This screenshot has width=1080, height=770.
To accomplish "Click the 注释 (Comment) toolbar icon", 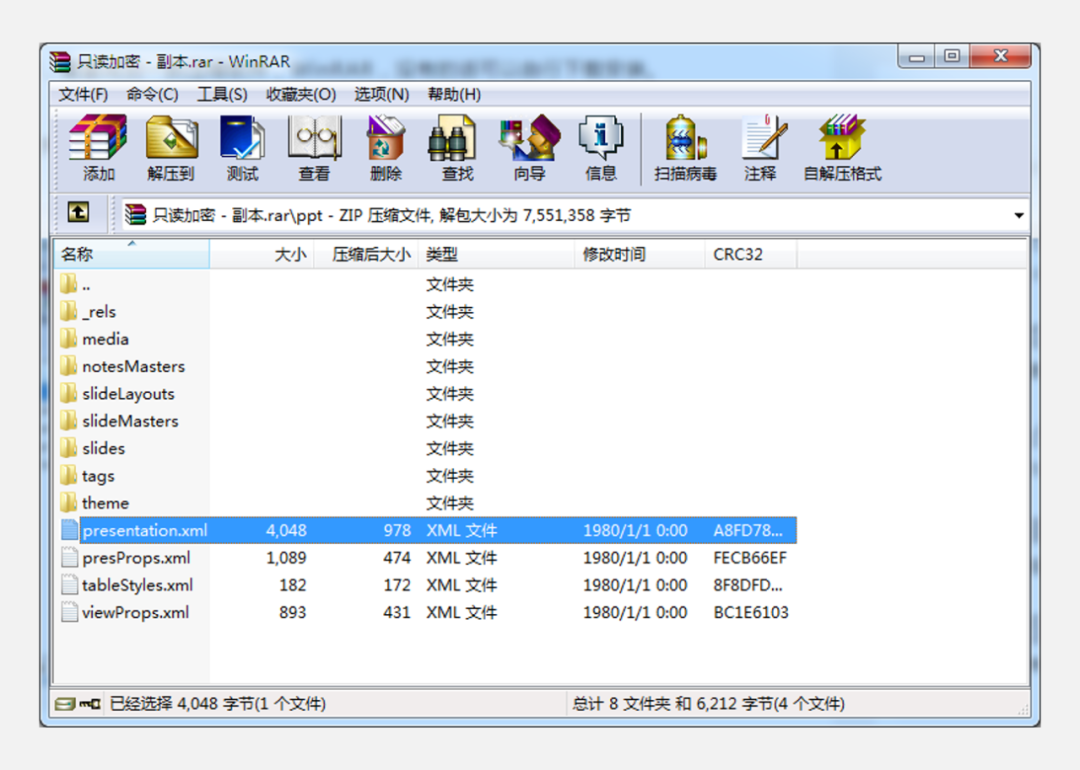I will tap(764, 138).
